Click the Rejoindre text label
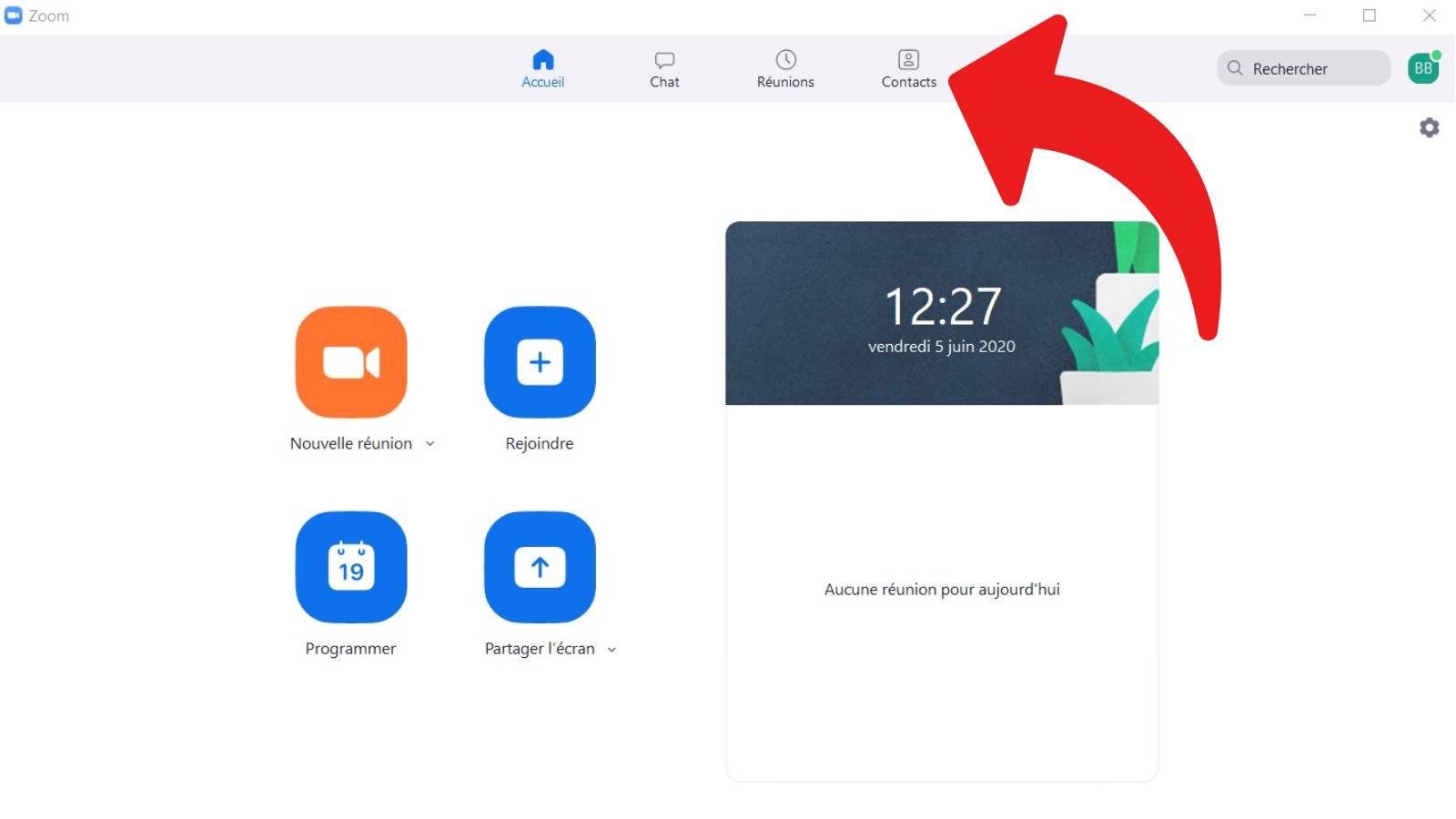This screenshot has height=819, width=1456. pyautogui.click(x=540, y=444)
